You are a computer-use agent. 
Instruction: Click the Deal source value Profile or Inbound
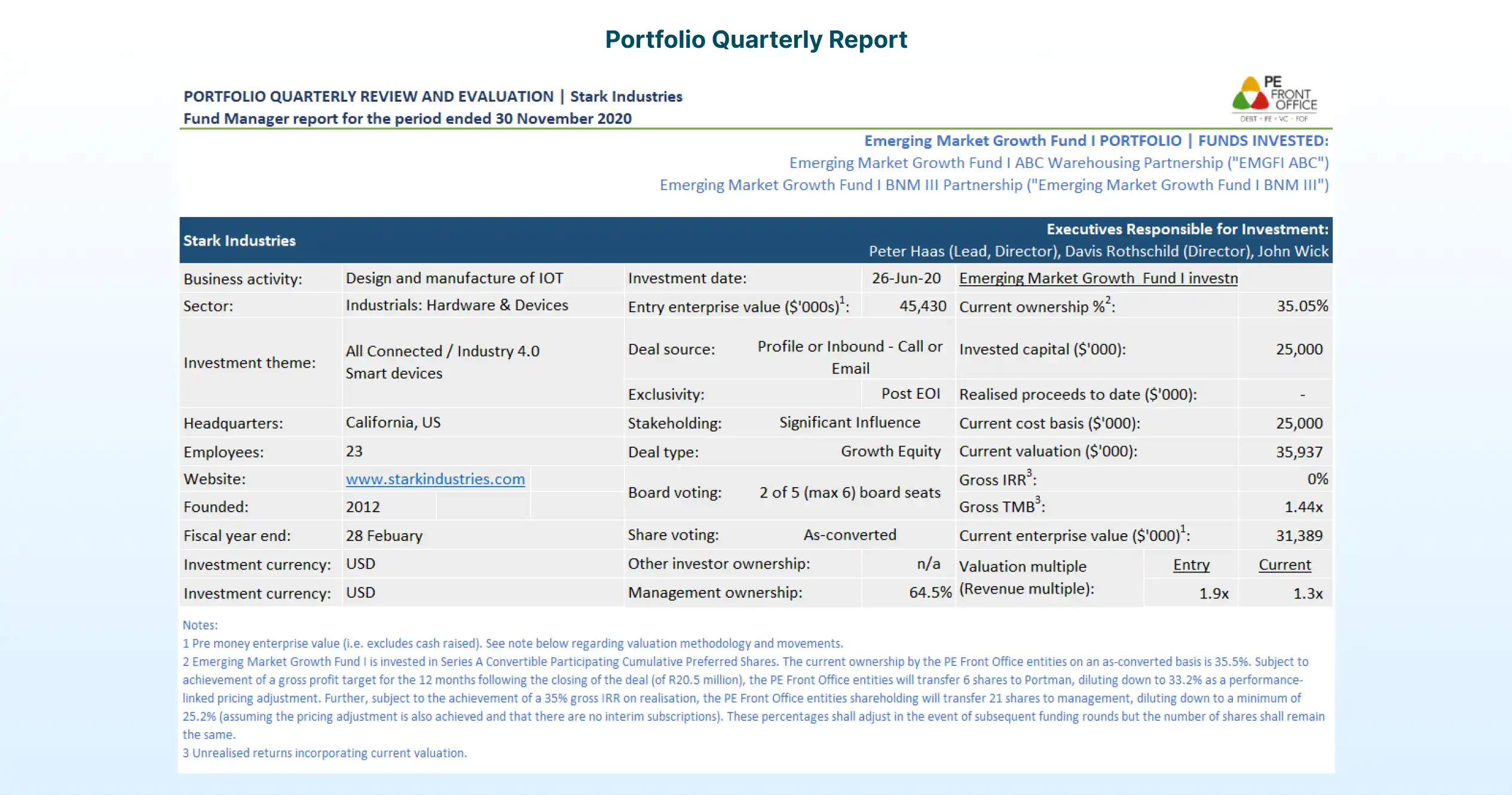tap(850, 357)
